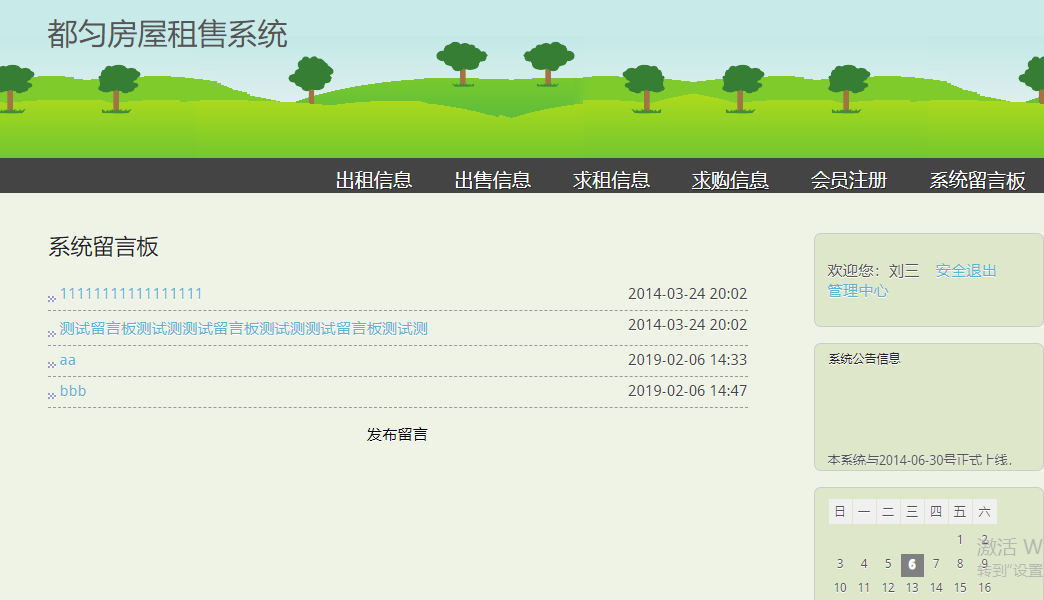The height and width of the screenshot is (600, 1044).
Task: Select day 15 in the calendar
Action: [960, 588]
